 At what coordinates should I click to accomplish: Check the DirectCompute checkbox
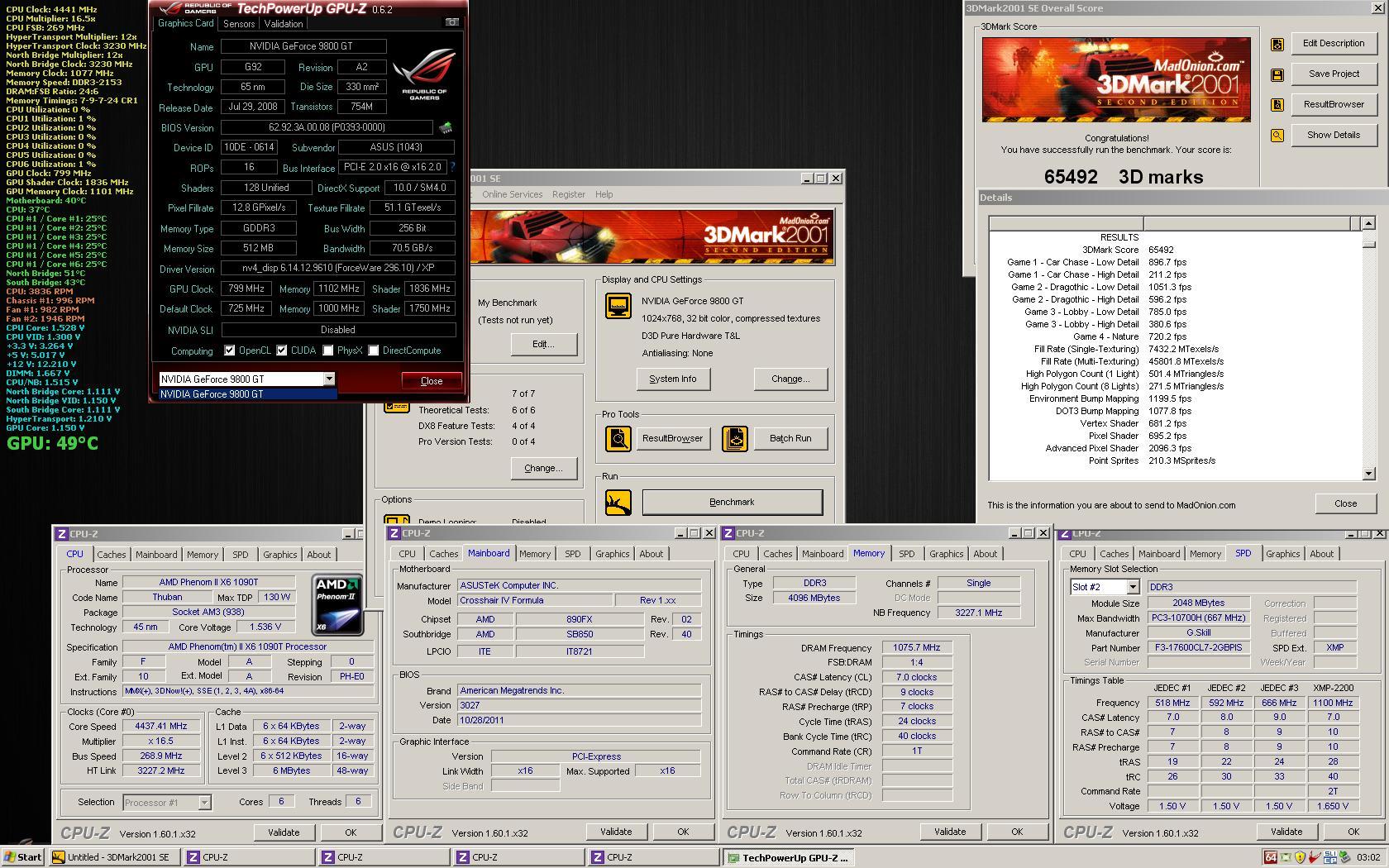coord(374,351)
